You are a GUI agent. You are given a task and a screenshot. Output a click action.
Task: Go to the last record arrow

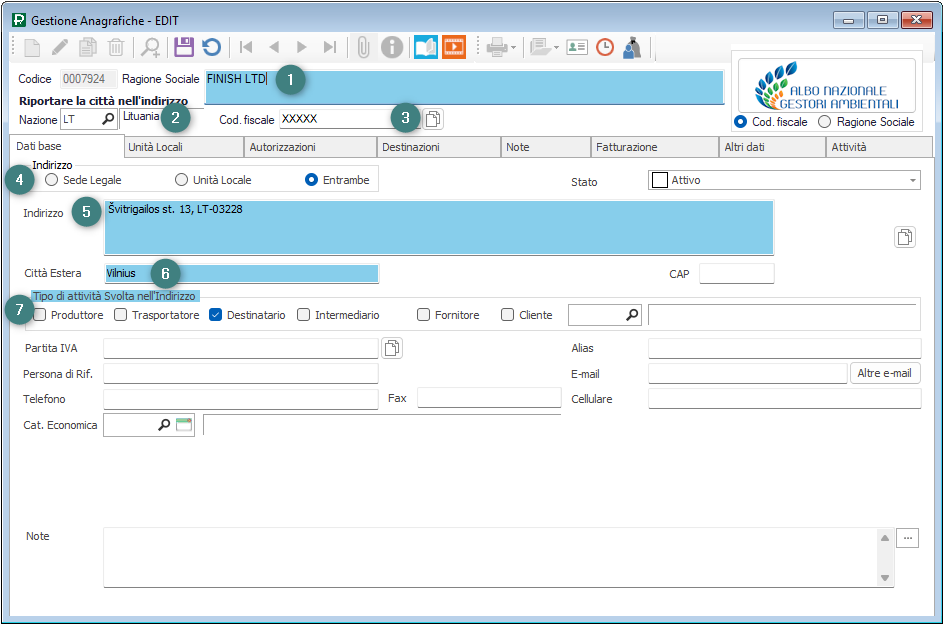pos(330,47)
